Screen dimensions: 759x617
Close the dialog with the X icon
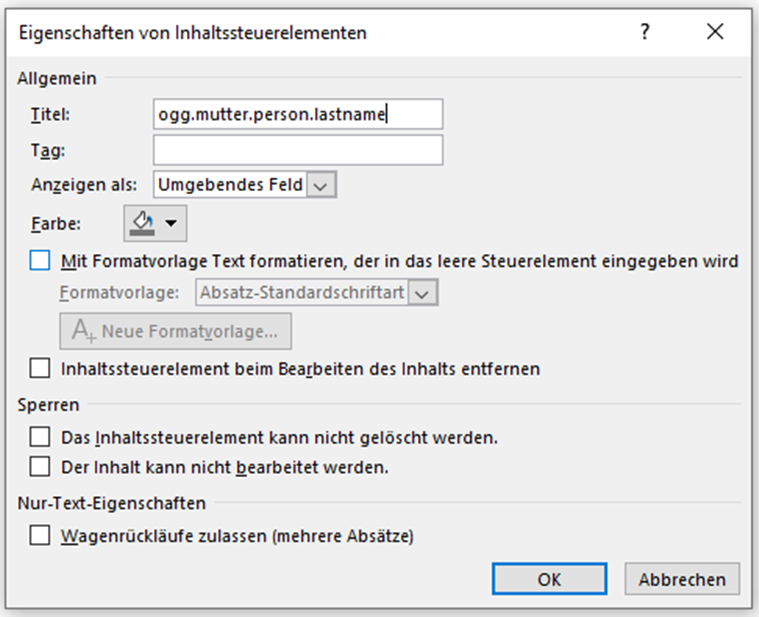[714, 32]
